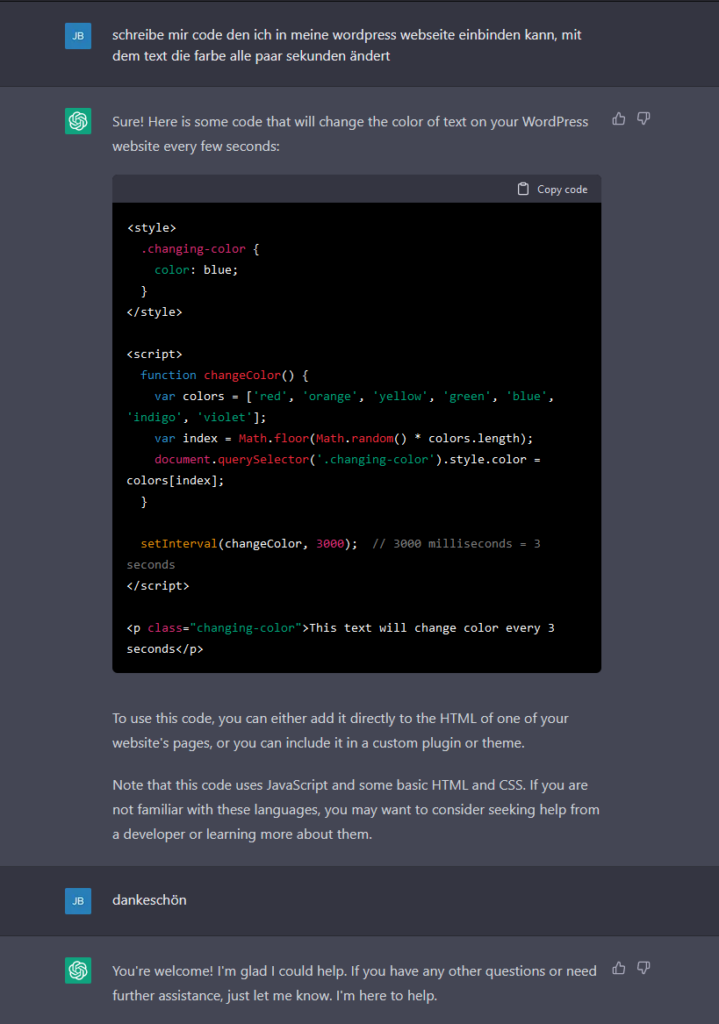Screen dimensions: 719x1024
Task: Click the "Copy code" button
Action: click(x=552, y=189)
